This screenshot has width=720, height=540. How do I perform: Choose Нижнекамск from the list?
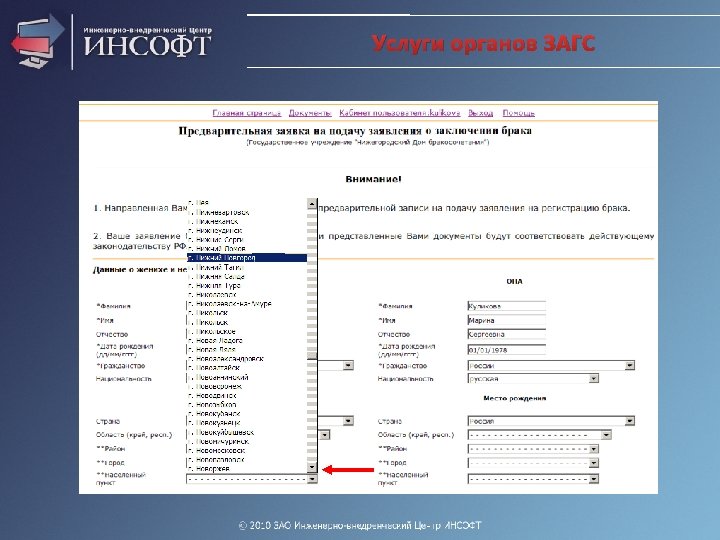(x=247, y=221)
